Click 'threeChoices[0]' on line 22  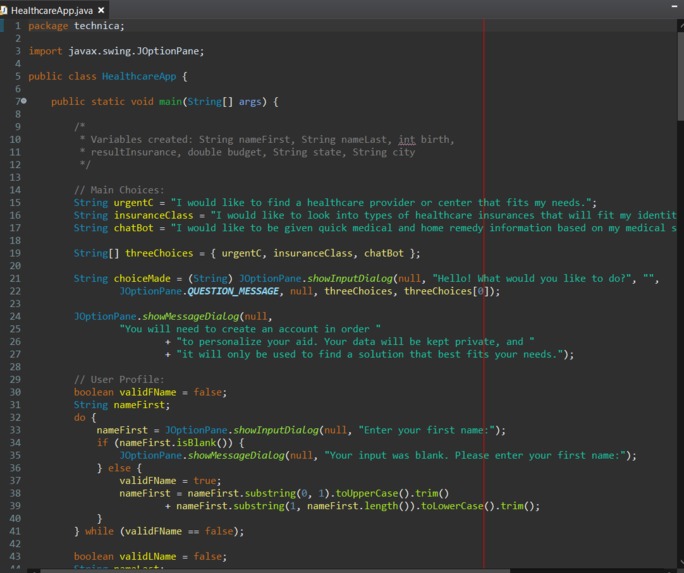pyautogui.click(x=449, y=291)
